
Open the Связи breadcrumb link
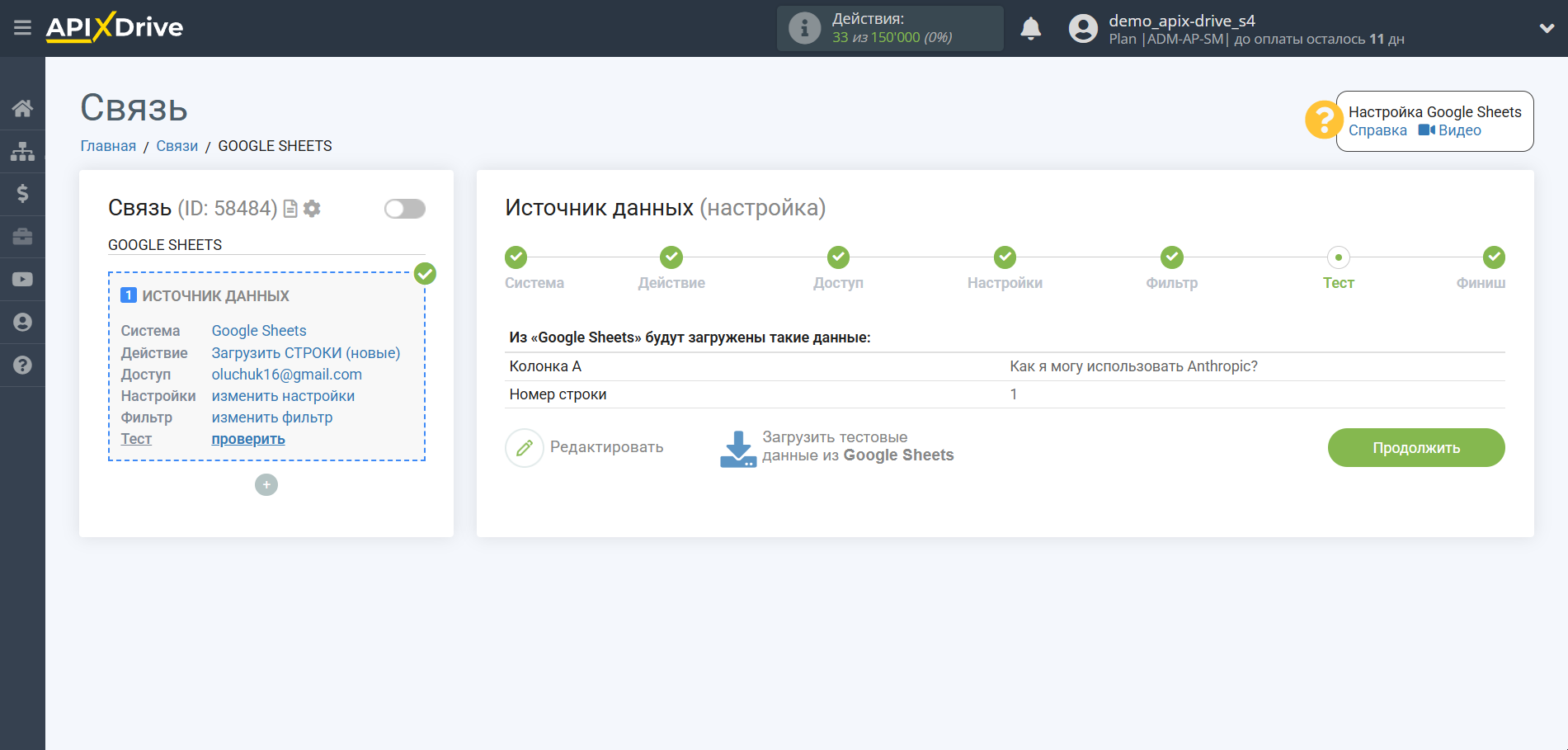177,146
